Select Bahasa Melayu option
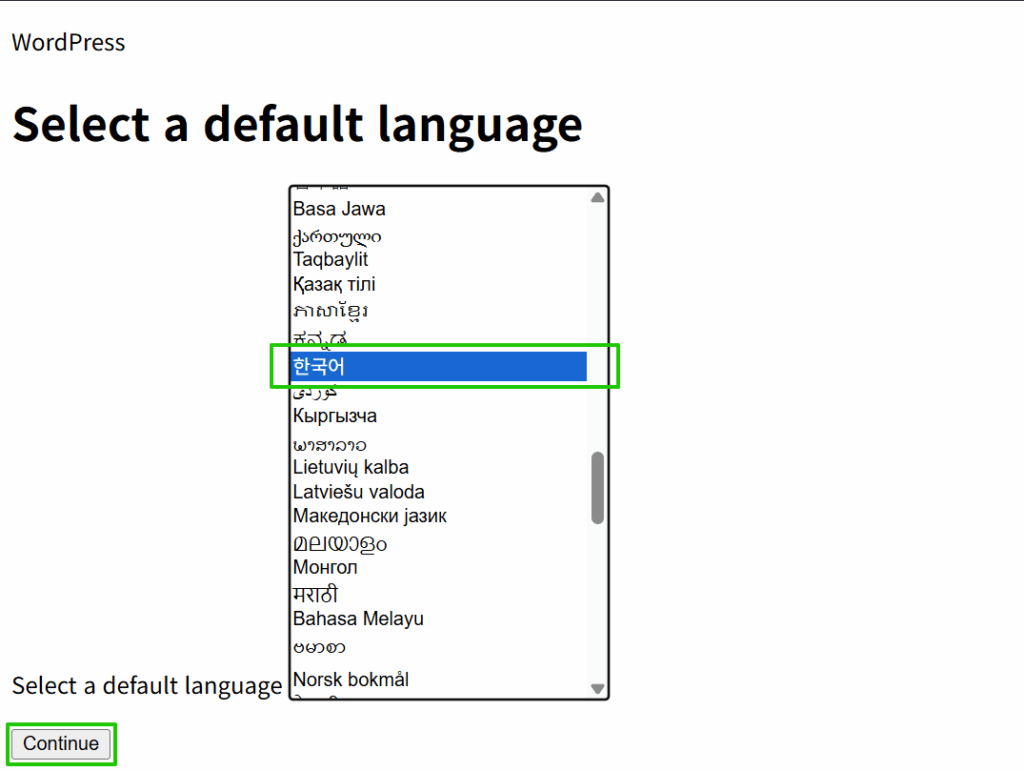 (x=358, y=618)
